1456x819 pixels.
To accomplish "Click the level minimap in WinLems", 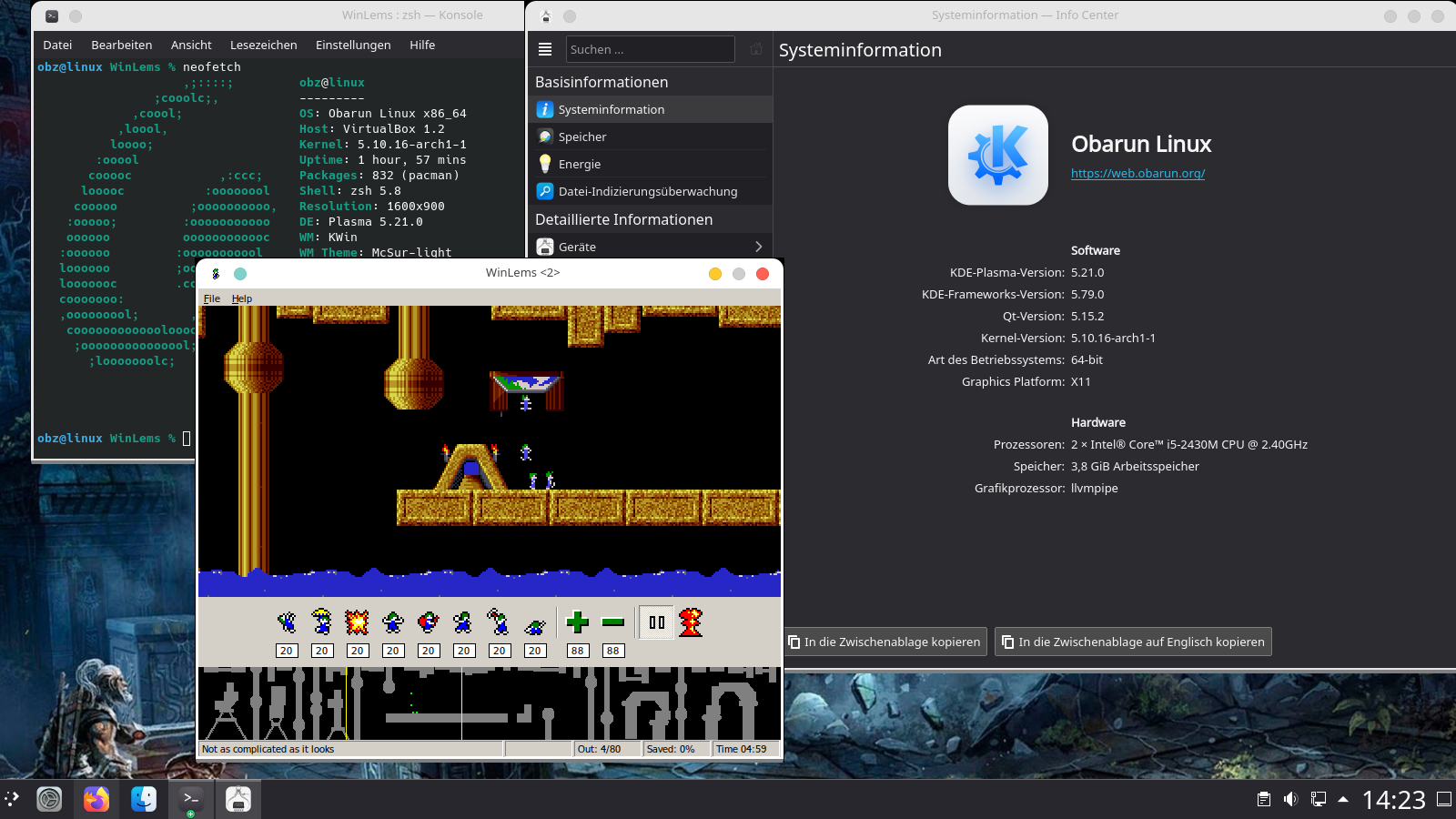I will pyautogui.click(x=490, y=703).
